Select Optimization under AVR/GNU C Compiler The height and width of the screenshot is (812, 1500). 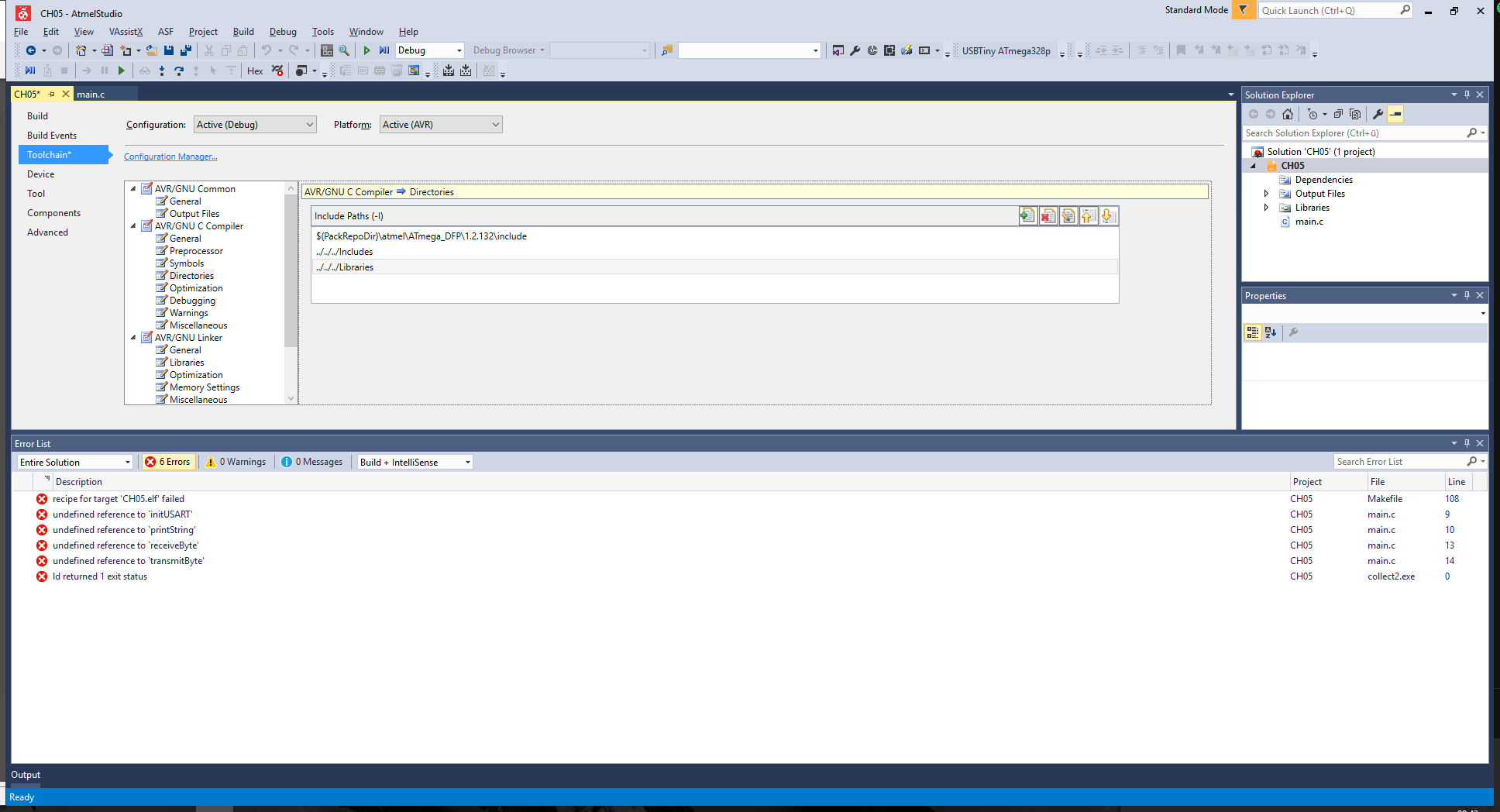coord(196,288)
